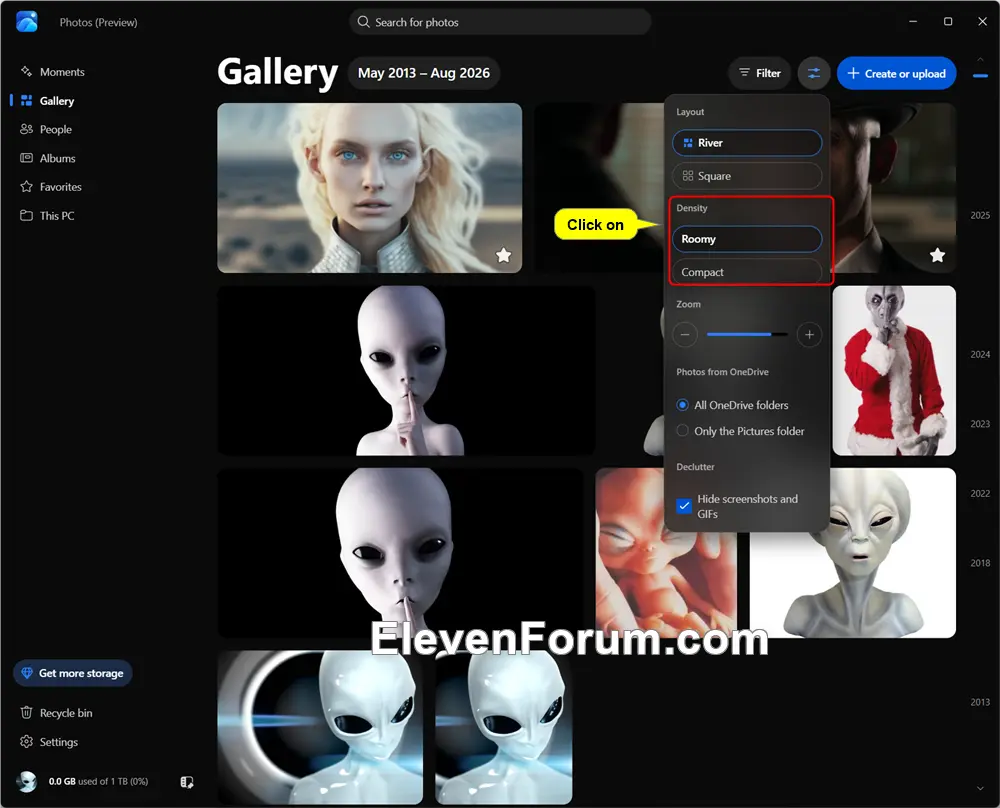Jump to 2018 on the timeline
1000x808 pixels.
pos(980,563)
